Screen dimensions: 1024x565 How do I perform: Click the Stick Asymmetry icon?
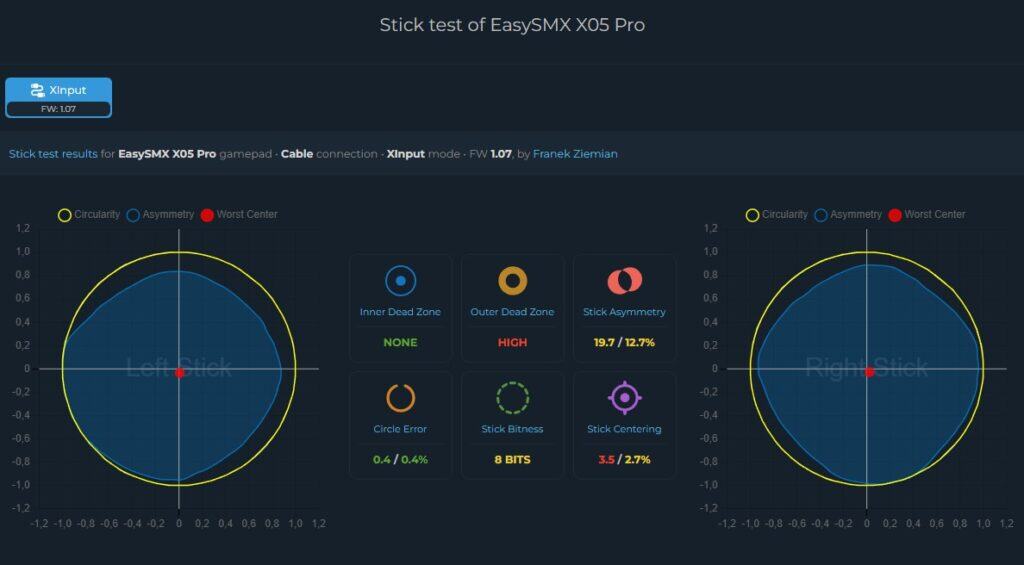(624, 281)
